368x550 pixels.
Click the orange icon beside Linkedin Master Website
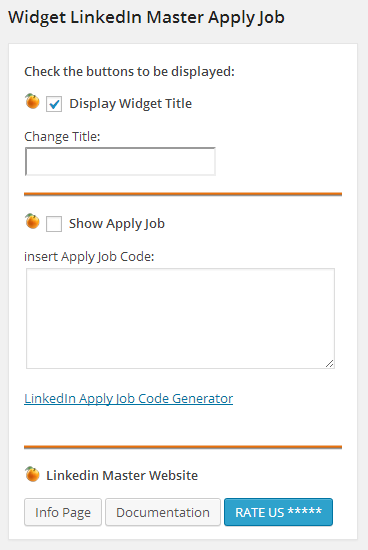[x=32, y=474]
